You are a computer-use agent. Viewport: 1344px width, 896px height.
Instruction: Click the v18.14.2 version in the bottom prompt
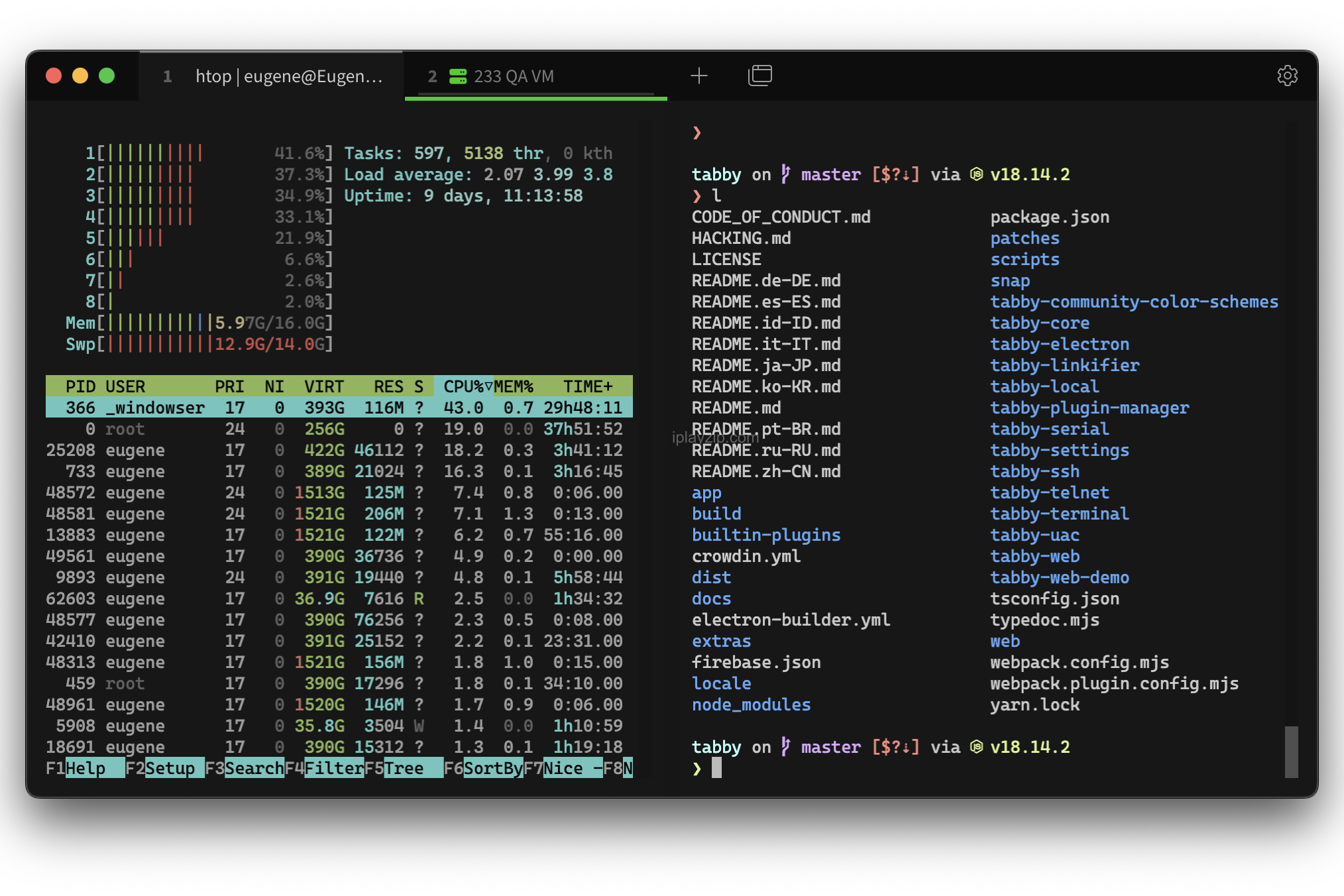[x=1030, y=747]
